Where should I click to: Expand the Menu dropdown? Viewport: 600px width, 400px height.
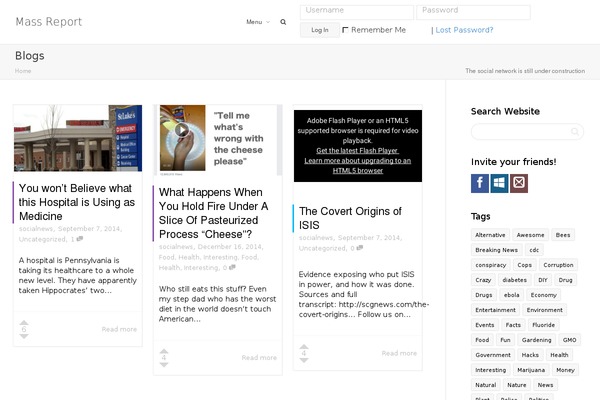point(258,22)
